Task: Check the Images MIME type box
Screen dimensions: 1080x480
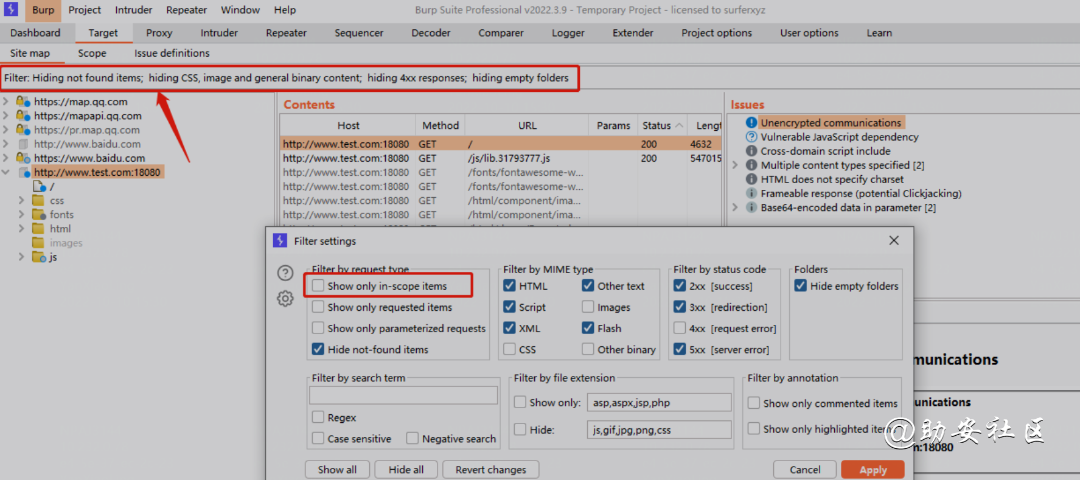Action: pyautogui.click(x=588, y=307)
